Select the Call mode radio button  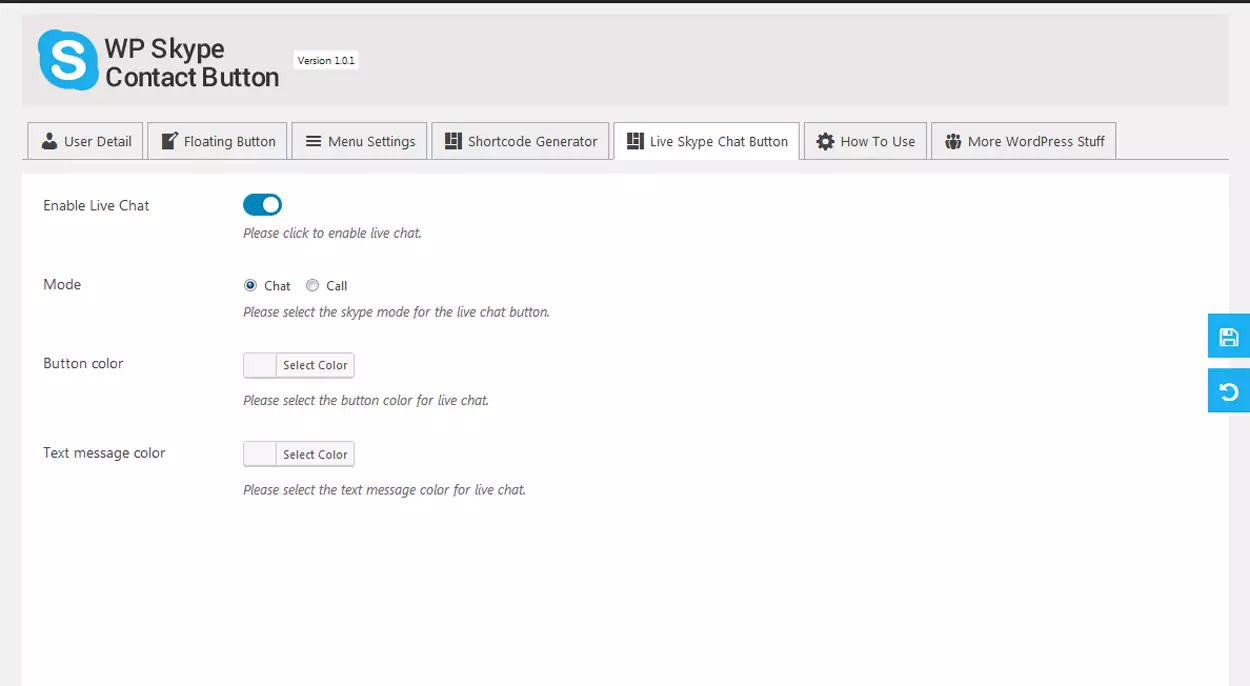pyautogui.click(x=312, y=285)
